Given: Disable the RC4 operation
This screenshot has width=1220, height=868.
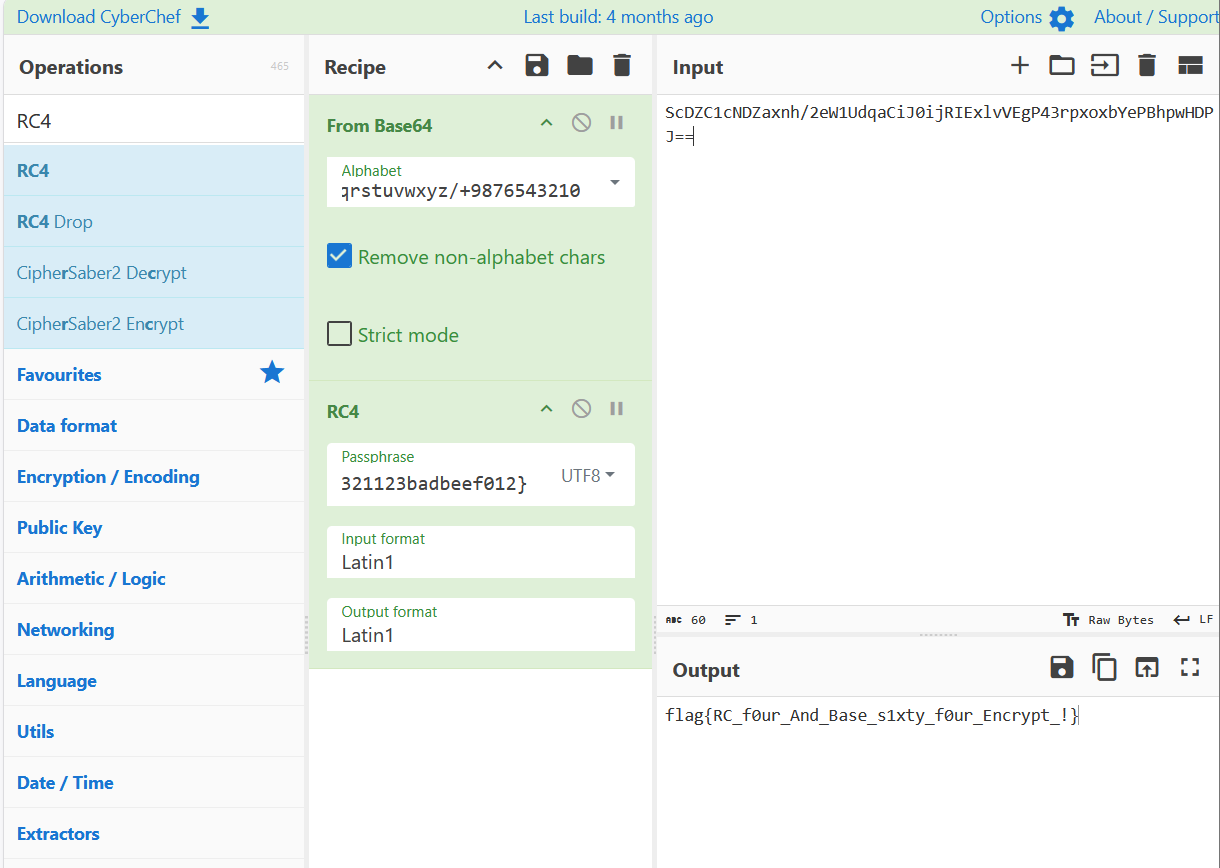Looking at the screenshot, I should (x=581, y=409).
